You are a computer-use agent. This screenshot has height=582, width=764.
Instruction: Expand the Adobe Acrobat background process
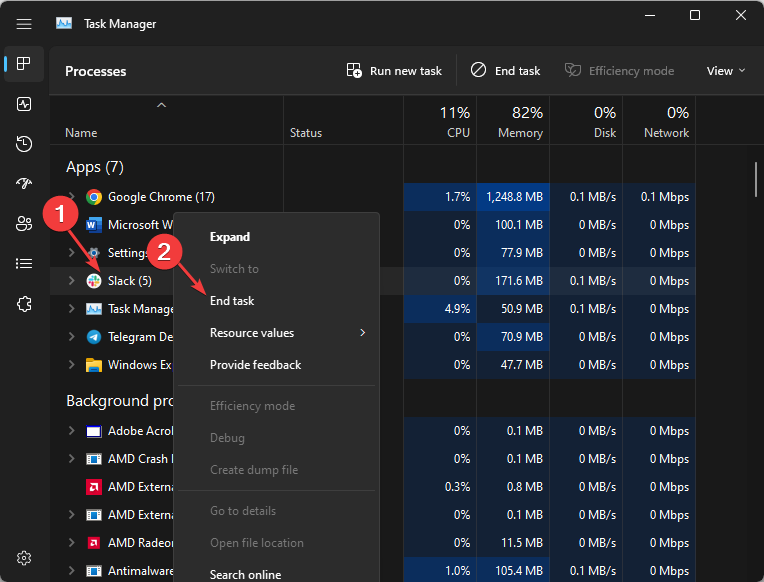[72, 430]
